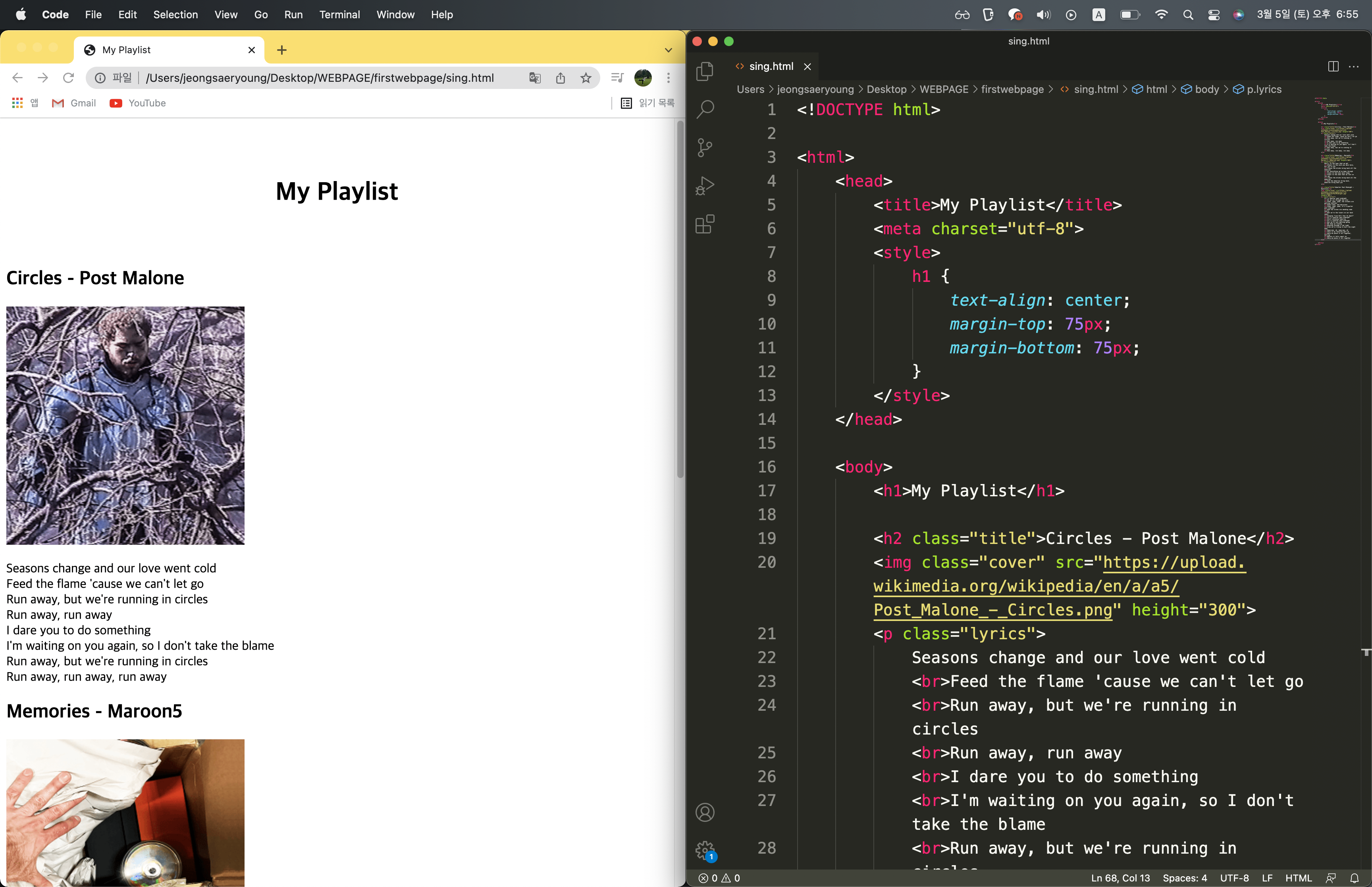Open the Extensions view
The width and height of the screenshot is (1372, 887).
pos(704,224)
